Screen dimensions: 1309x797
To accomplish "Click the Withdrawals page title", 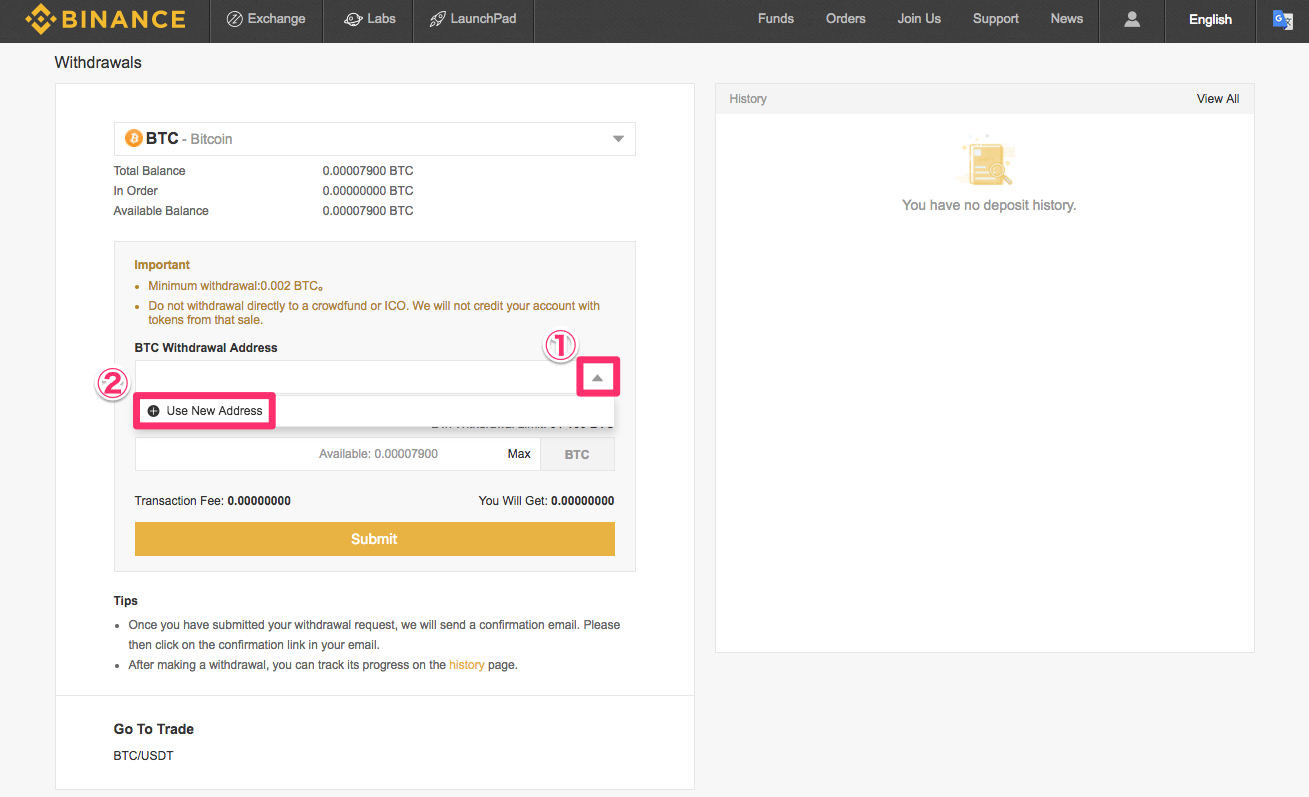I will (x=98, y=62).
